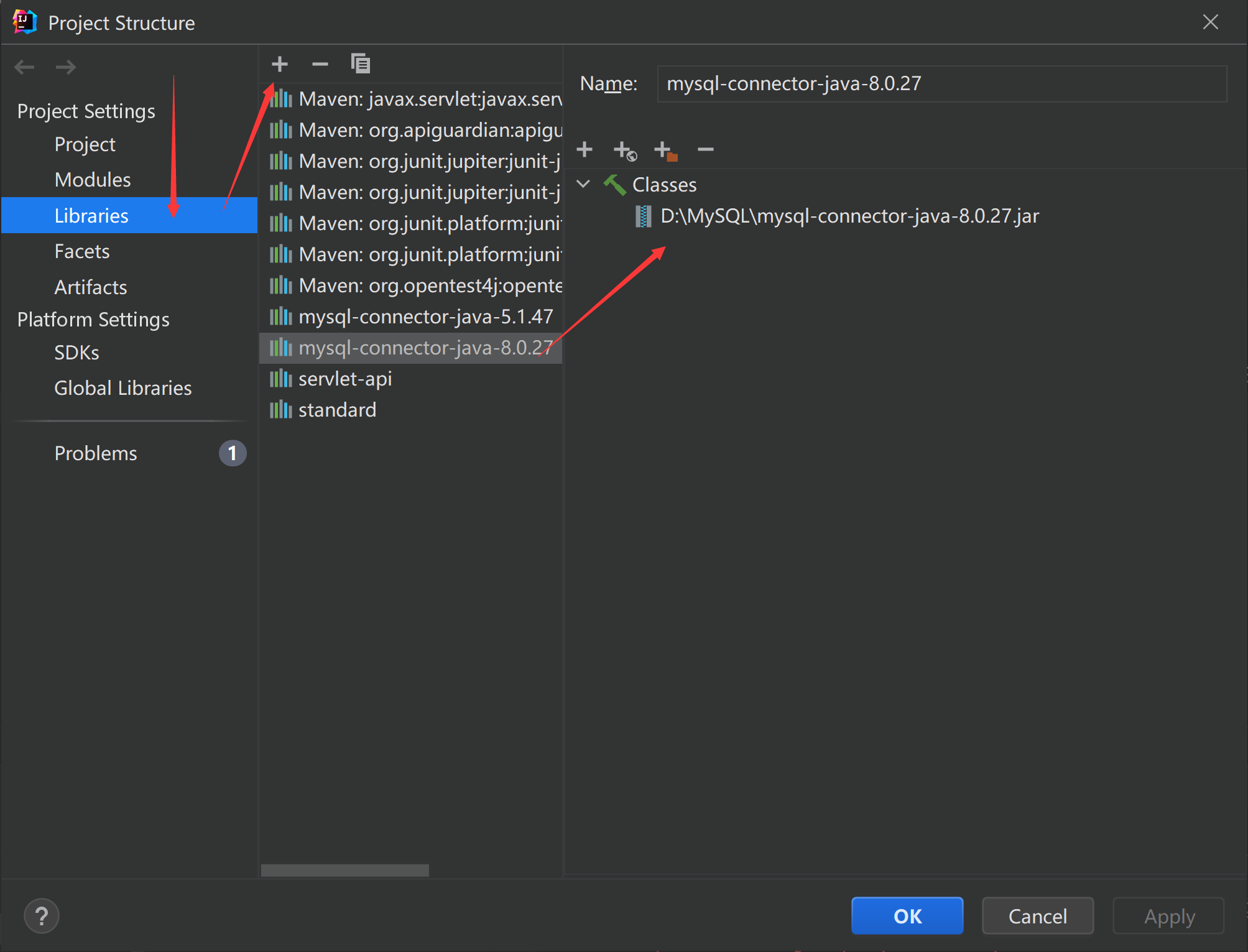This screenshot has width=1248, height=952.
Task: Remove selected library with minus icon
Action: pyautogui.click(x=320, y=64)
